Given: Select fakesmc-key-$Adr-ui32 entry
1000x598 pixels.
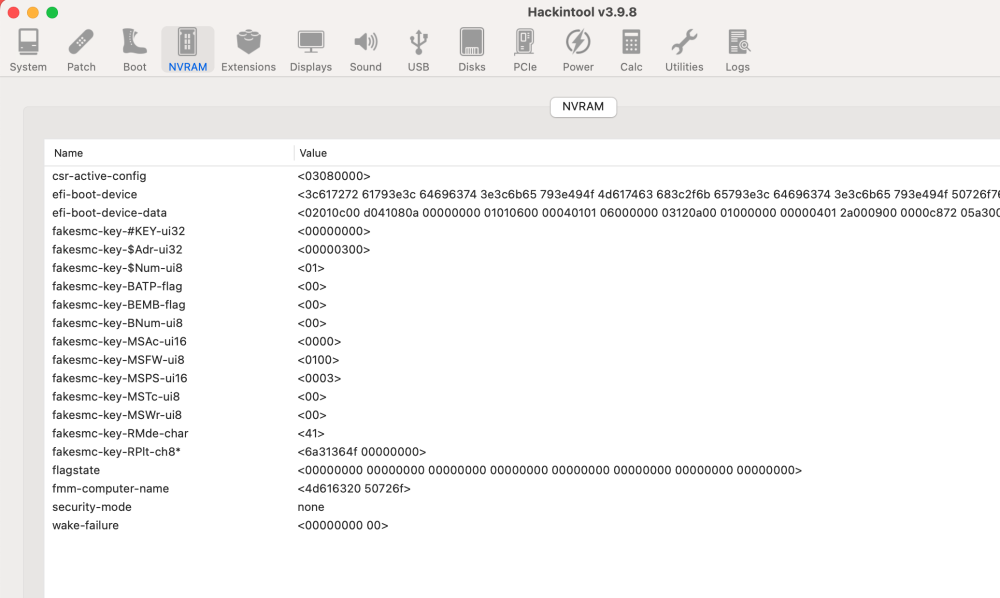Looking at the screenshot, I should [117, 250].
